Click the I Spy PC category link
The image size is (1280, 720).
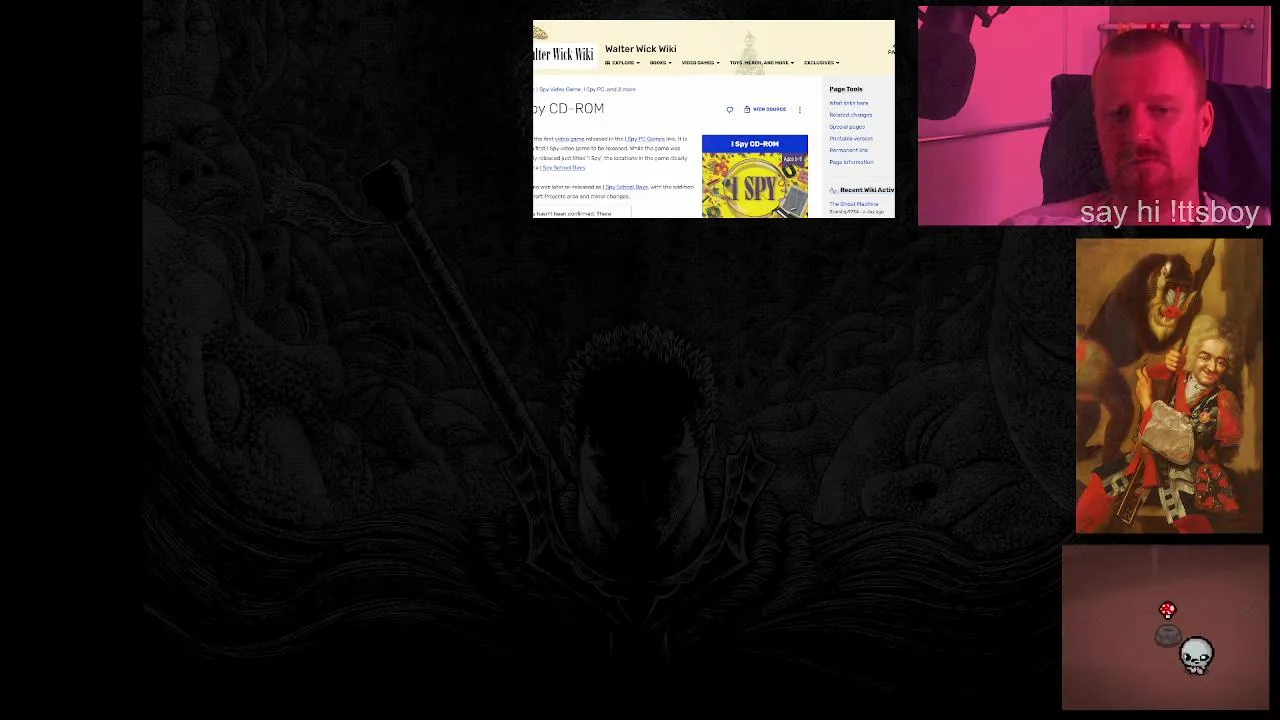[594, 89]
